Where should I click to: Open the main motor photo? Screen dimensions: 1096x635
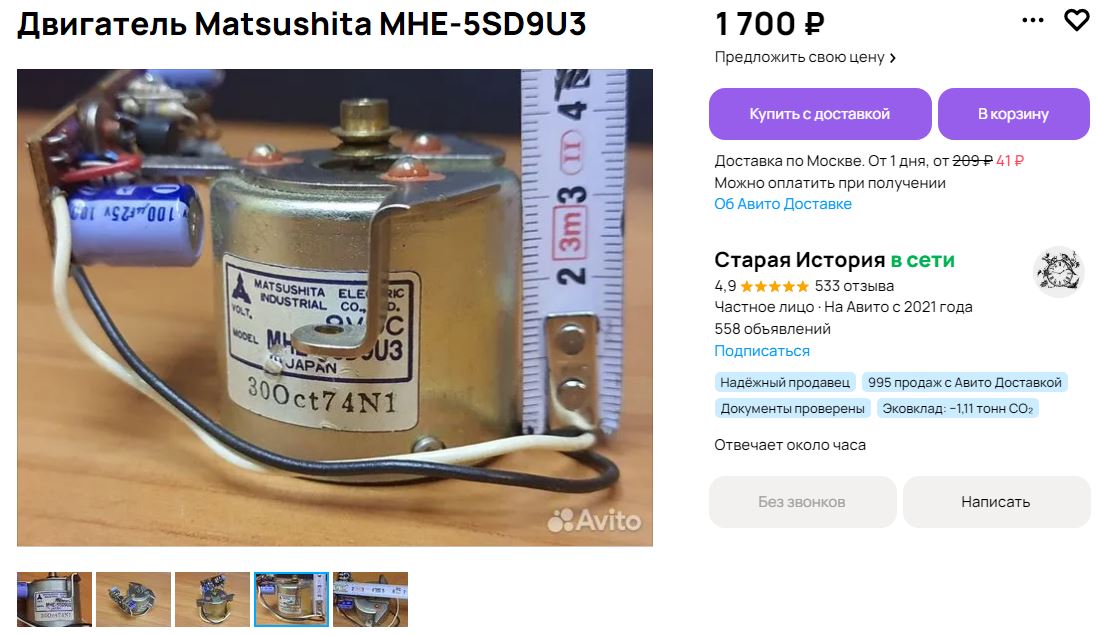point(335,308)
